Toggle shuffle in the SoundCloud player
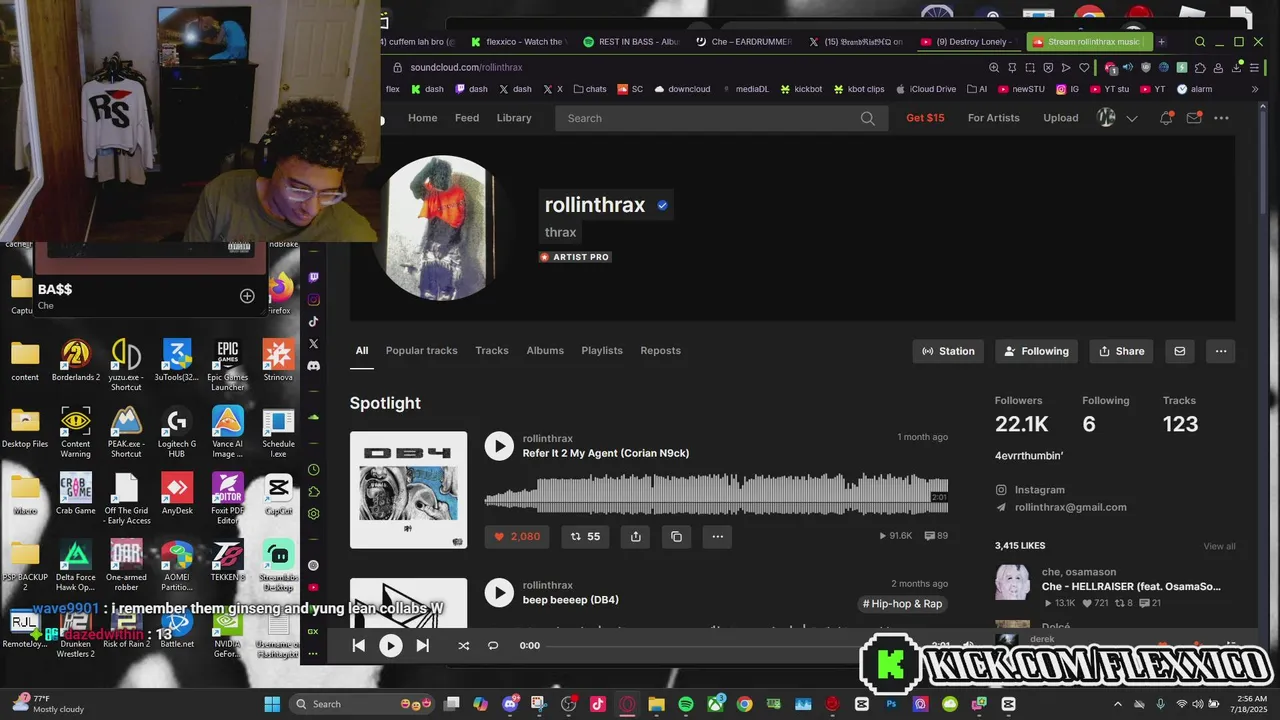Screen dimensions: 1280x720 pos(464,646)
